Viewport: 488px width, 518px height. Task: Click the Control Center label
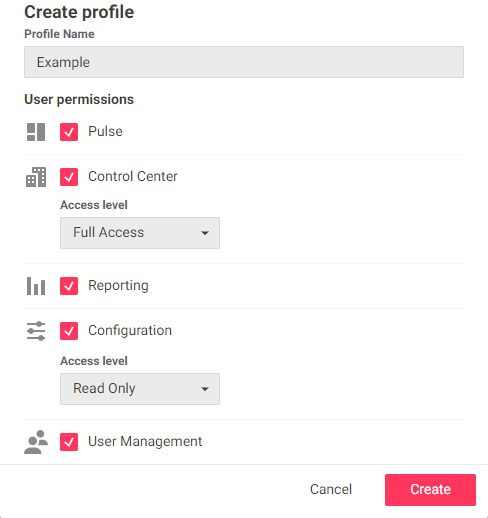133,176
